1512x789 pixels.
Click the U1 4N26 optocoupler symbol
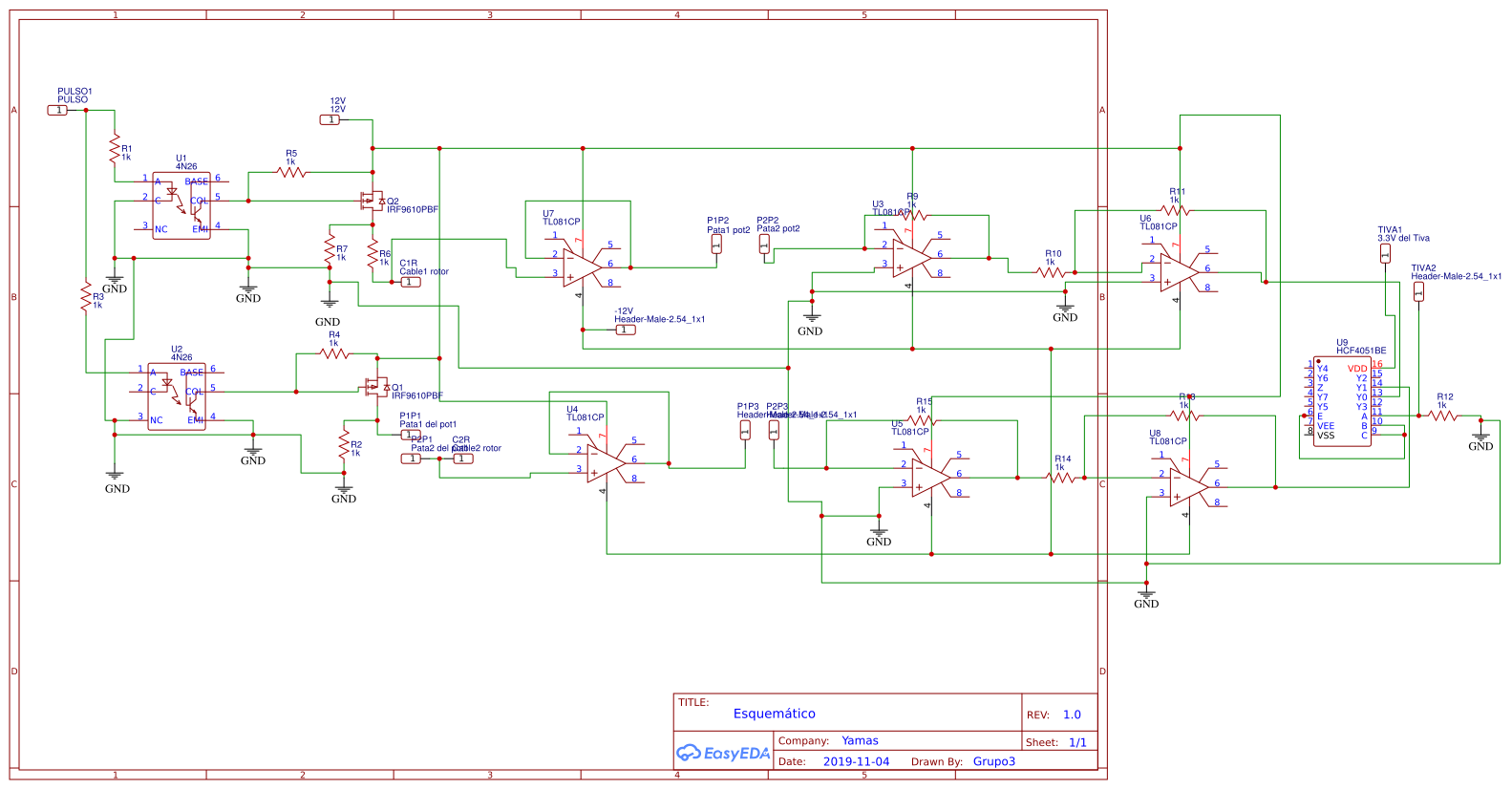(x=181, y=205)
